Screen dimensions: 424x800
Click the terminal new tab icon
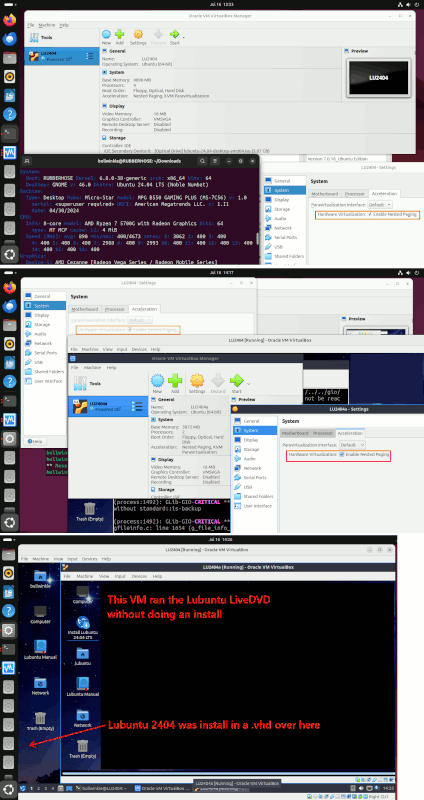coord(28,161)
